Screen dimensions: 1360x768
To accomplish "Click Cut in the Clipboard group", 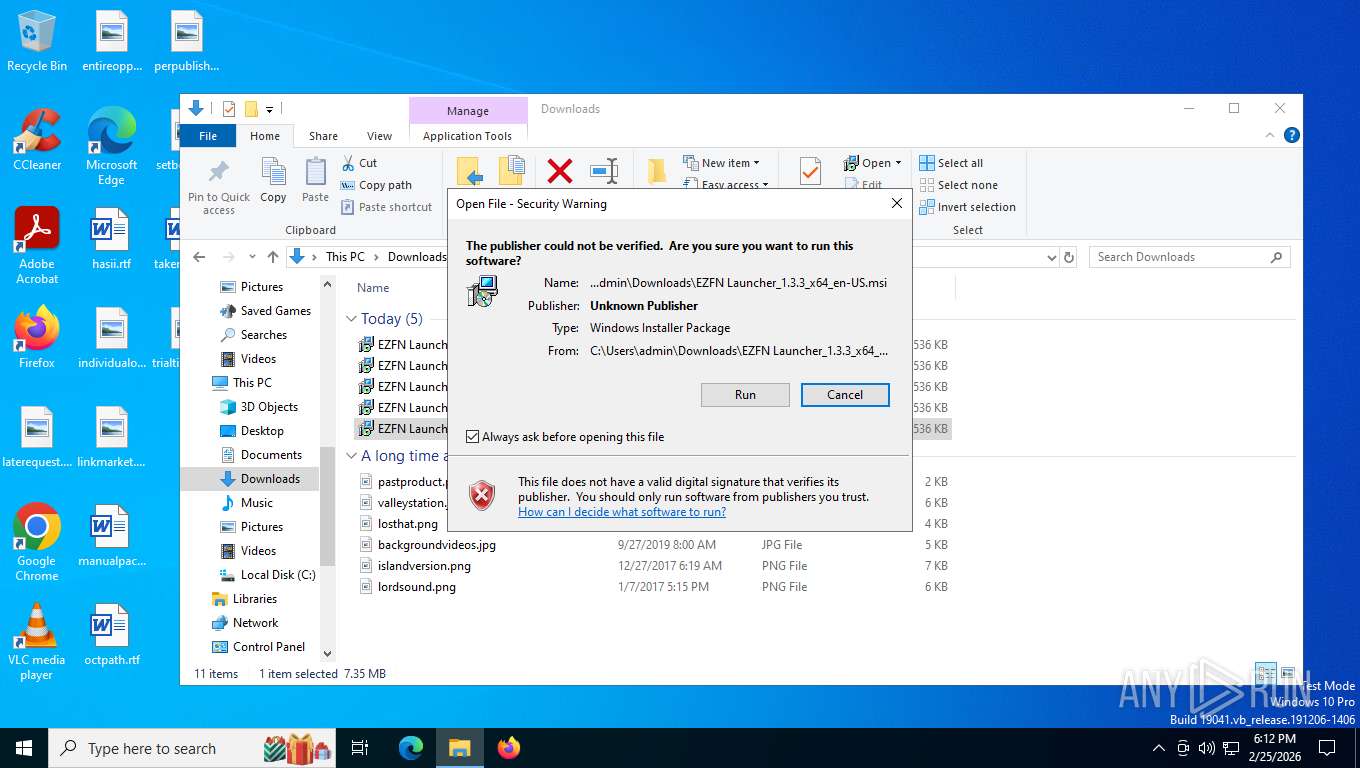I will pyautogui.click(x=359, y=163).
